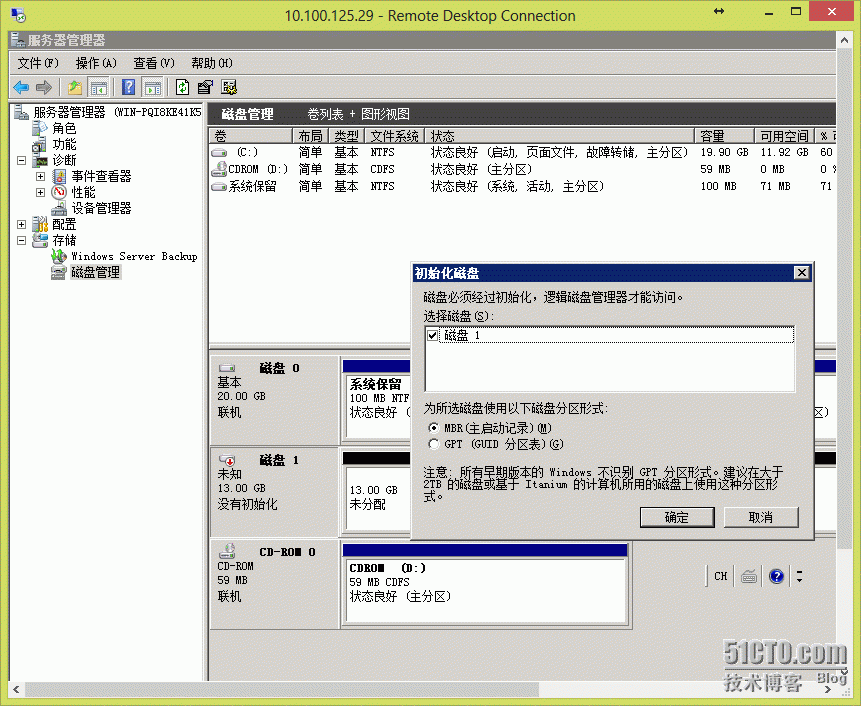The height and width of the screenshot is (706, 861).
Task: Open the 查看(V) menu
Action: tap(154, 63)
